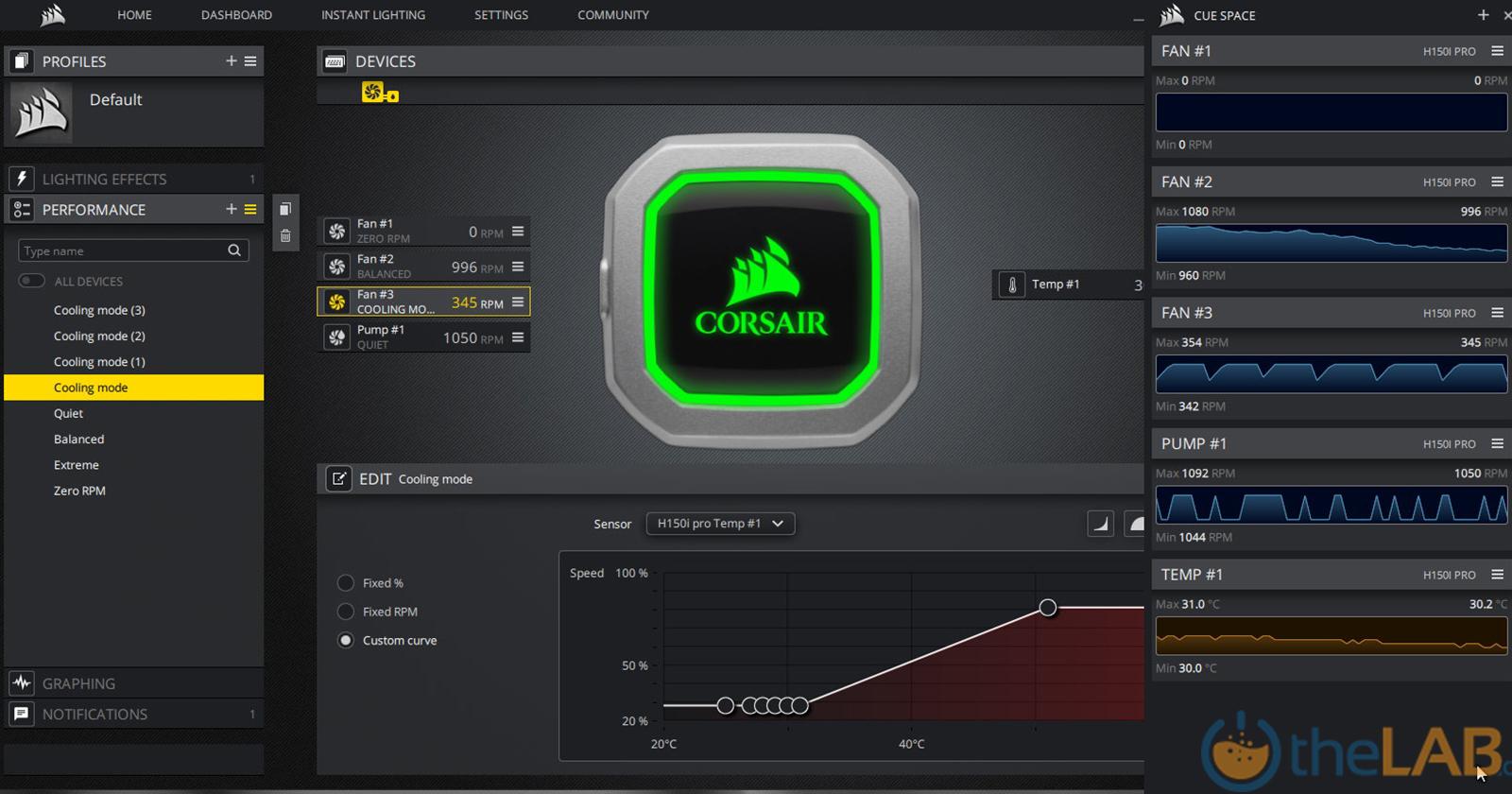Open the DASHBOARD tab

(x=236, y=15)
